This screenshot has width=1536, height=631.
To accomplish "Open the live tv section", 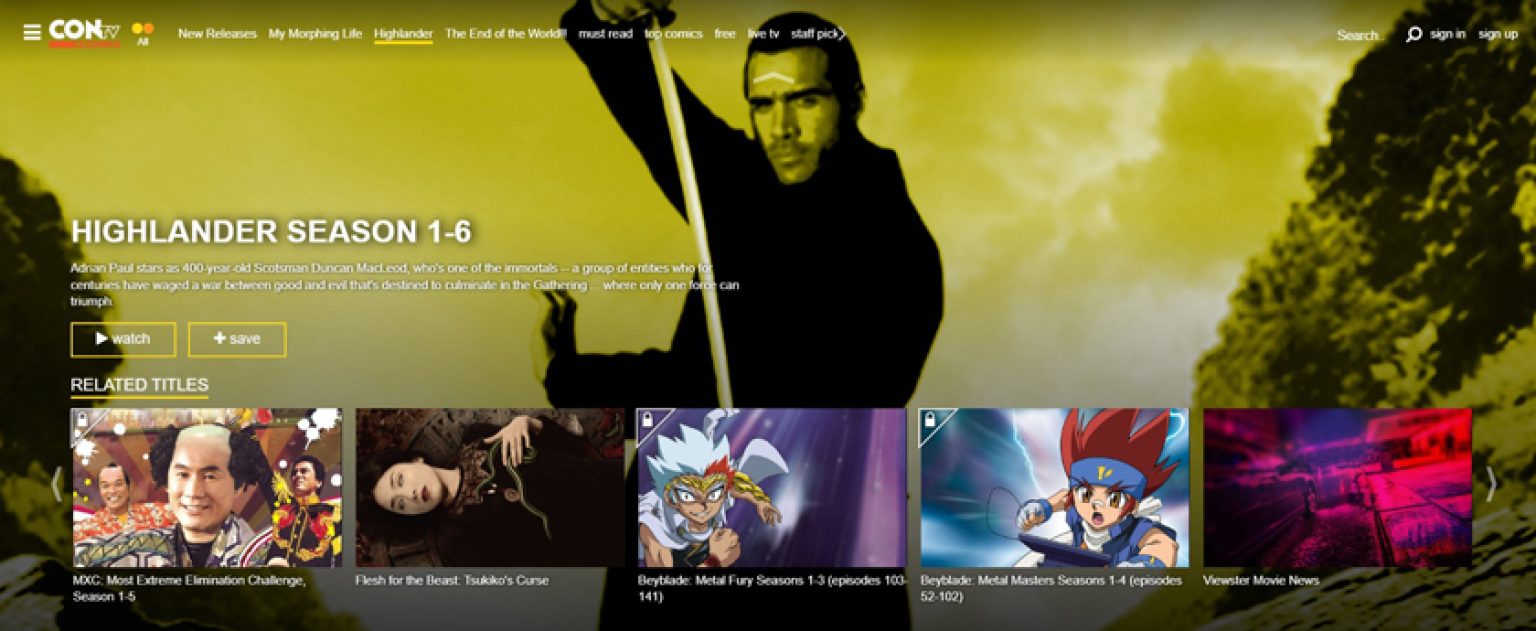I will coord(763,34).
